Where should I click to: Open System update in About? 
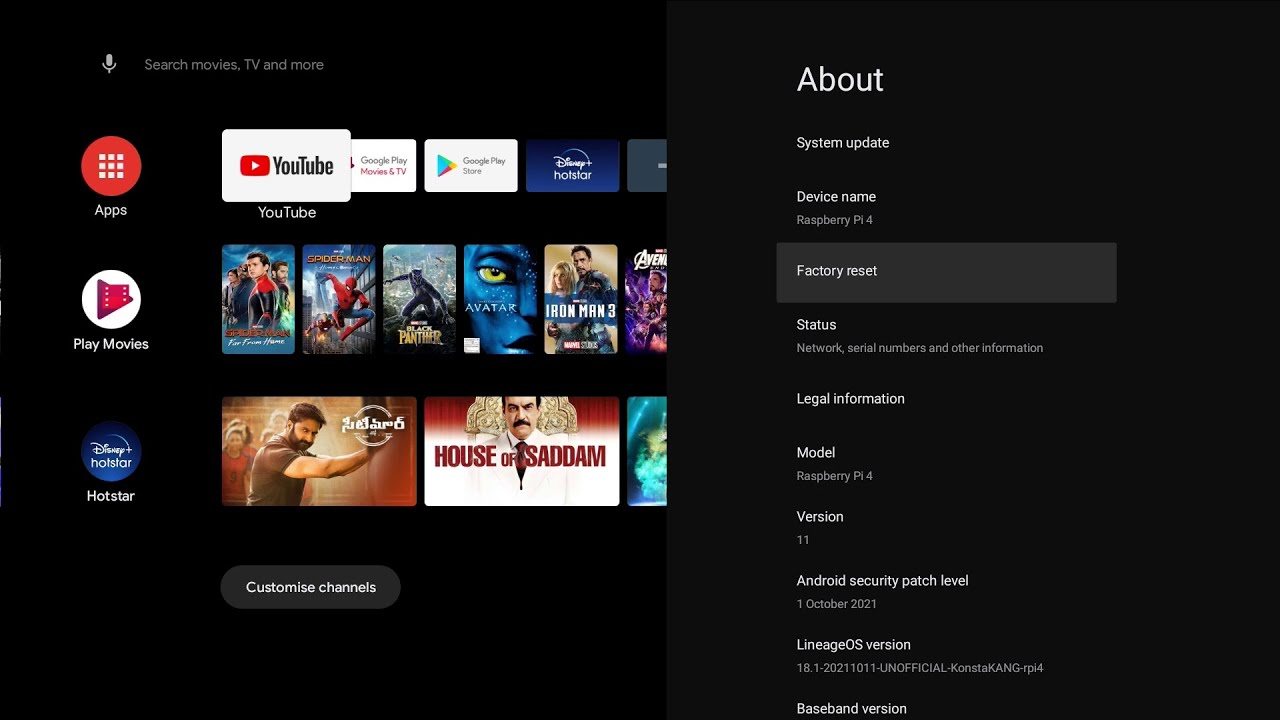tap(946, 143)
